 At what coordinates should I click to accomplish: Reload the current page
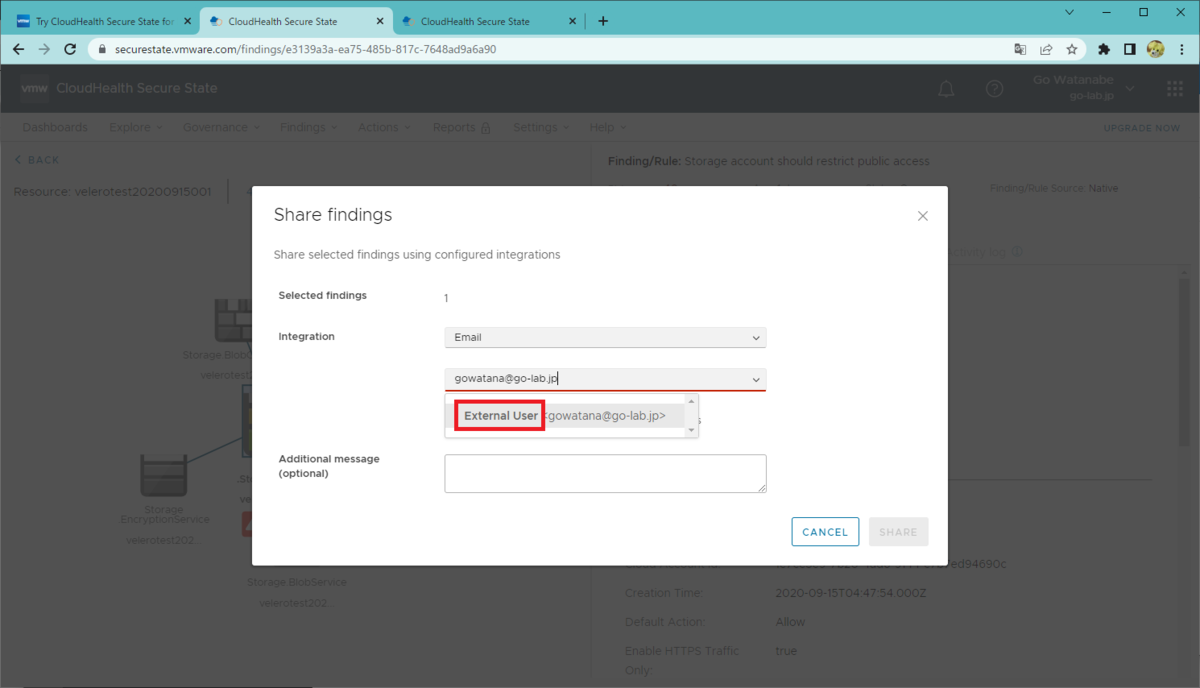pyautogui.click(x=70, y=49)
